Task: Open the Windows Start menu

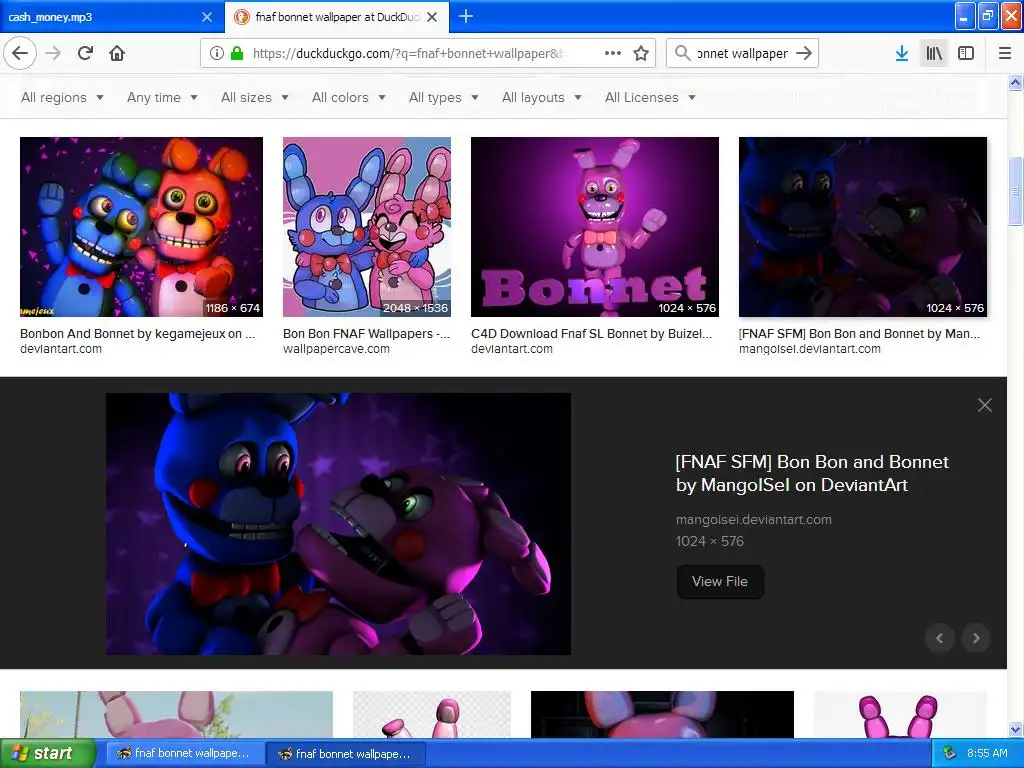Action: (x=47, y=754)
